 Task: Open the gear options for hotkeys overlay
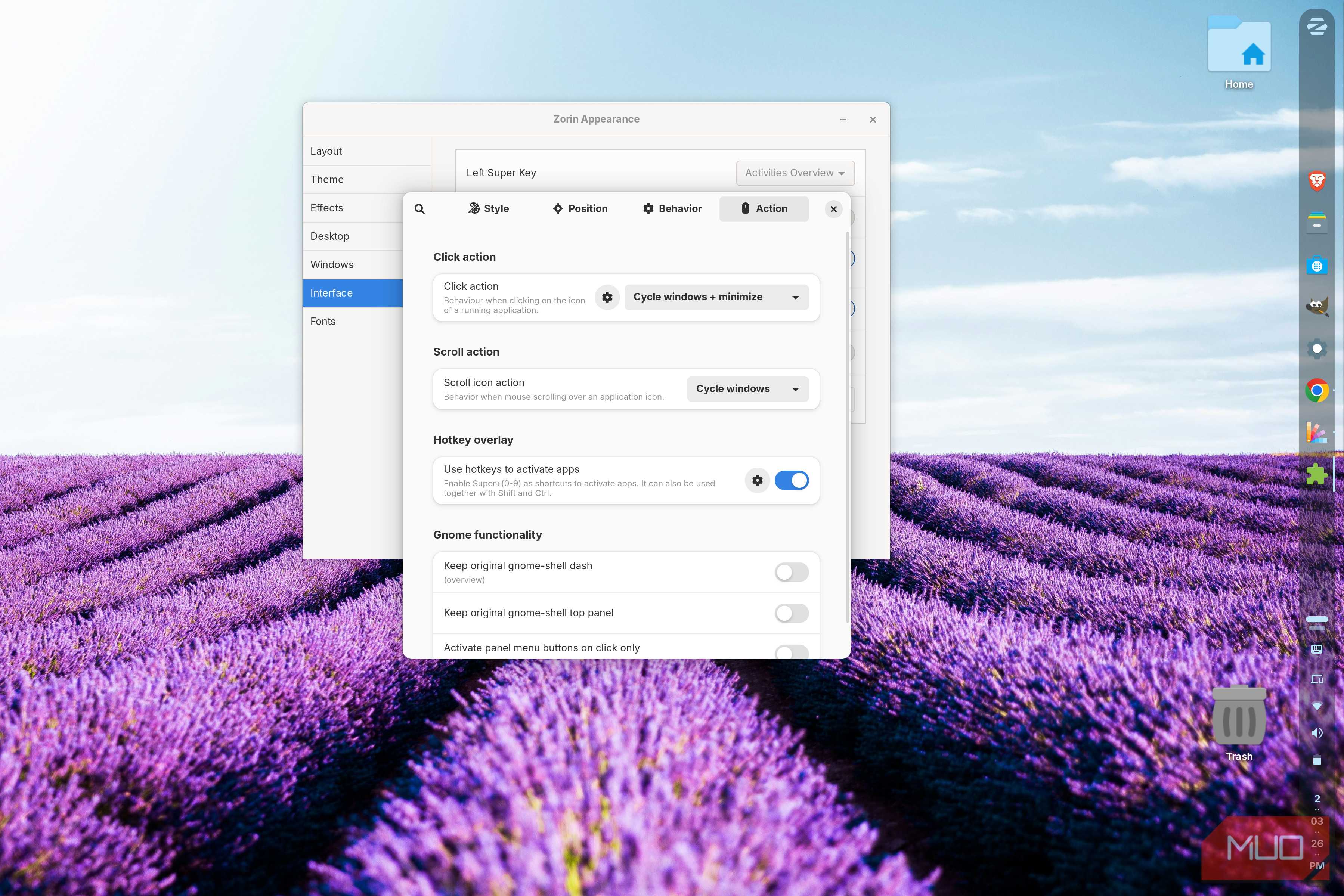click(x=757, y=481)
